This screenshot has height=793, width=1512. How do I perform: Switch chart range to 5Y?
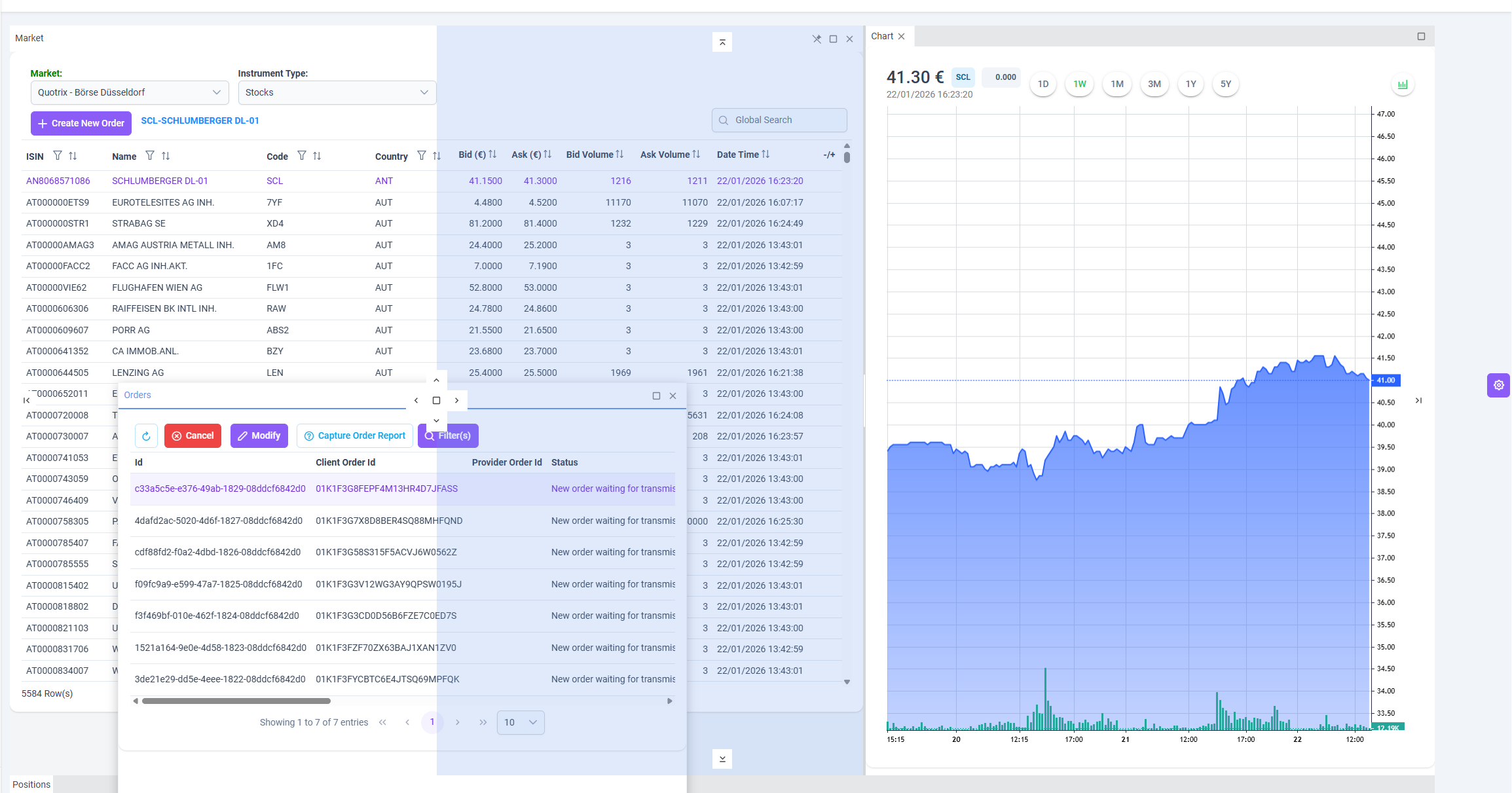[x=1226, y=84]
